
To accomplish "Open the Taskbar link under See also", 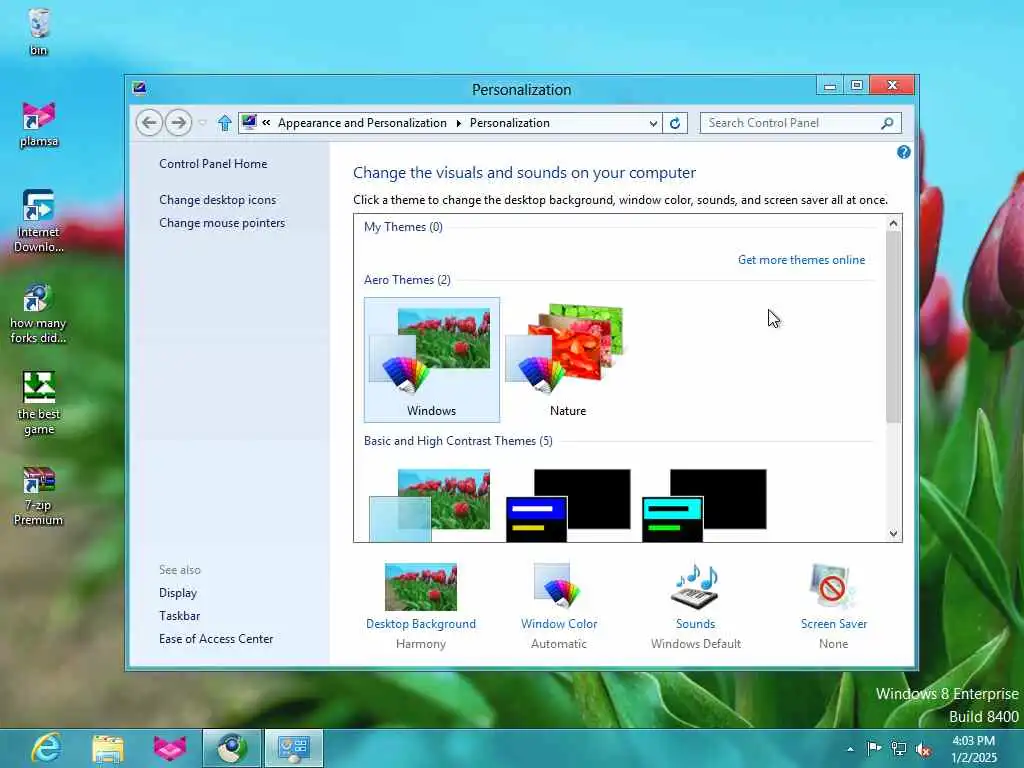I will pyautogui.click(x=180, y=616).
